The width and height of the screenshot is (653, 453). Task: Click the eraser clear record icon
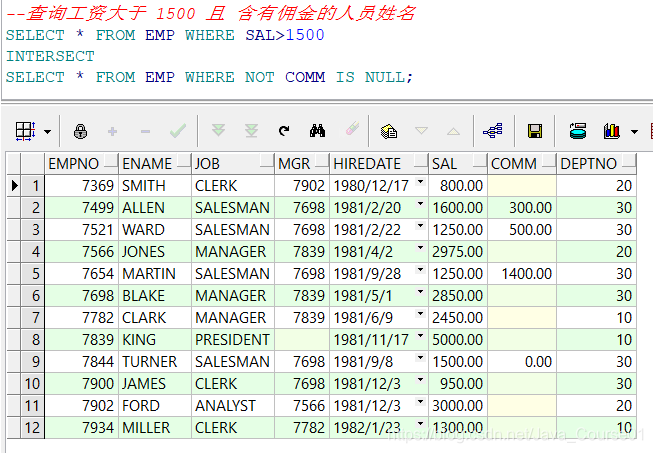(x=352, y=129)
